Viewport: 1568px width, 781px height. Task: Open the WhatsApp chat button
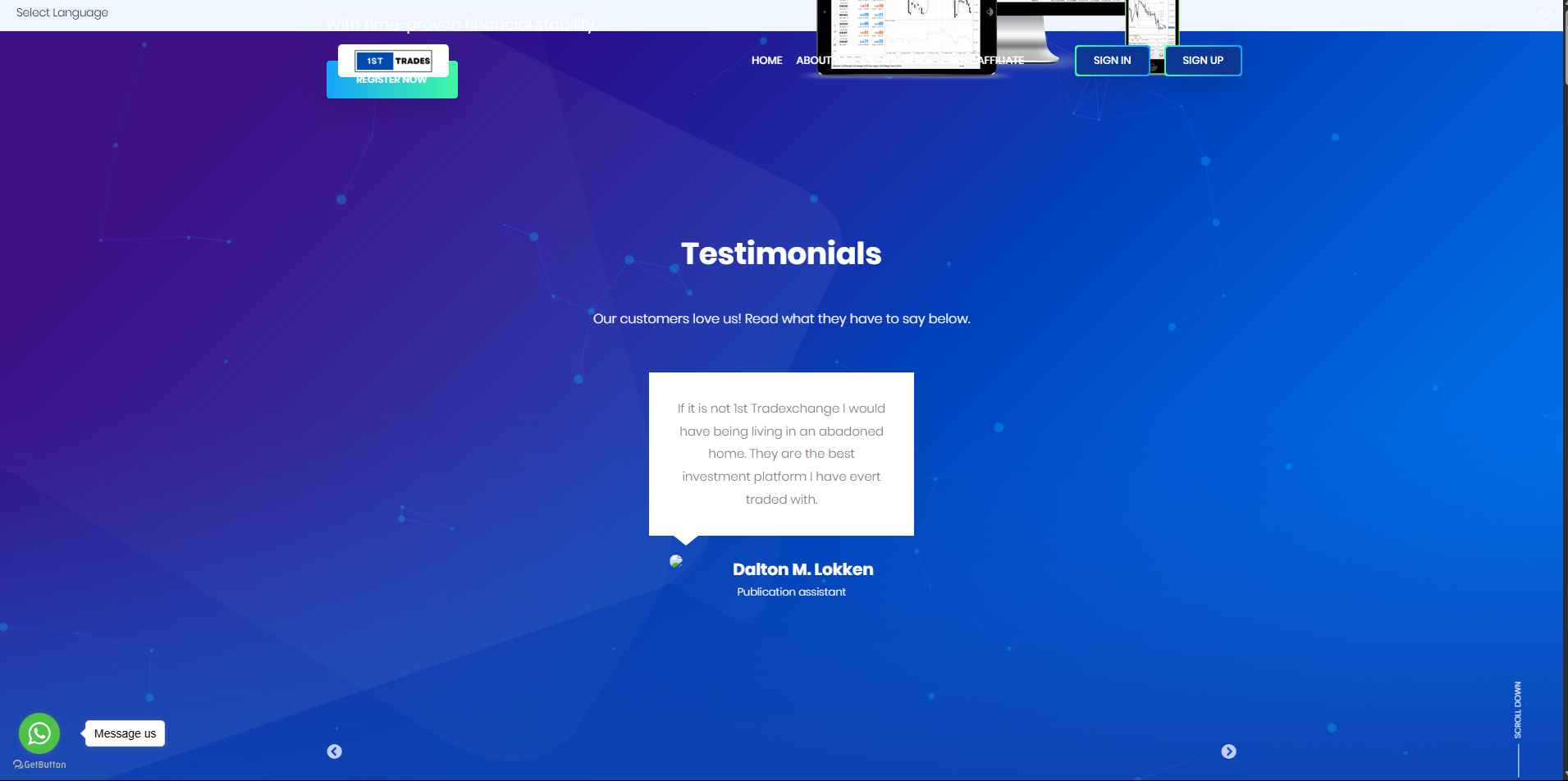click(39, 733)
